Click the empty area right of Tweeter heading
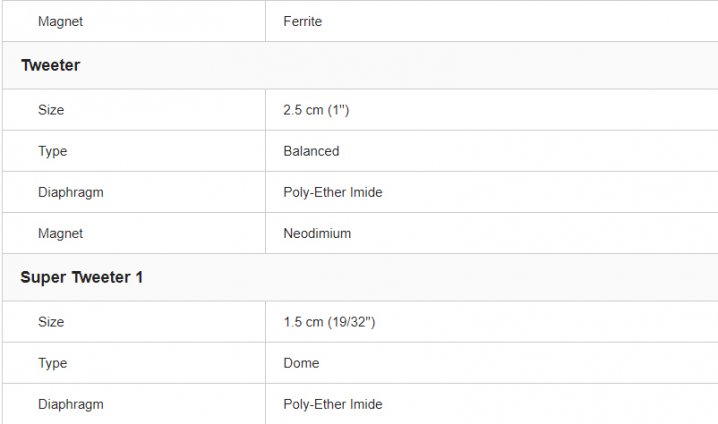The width and height of the screenshot is (718, 424). (398, 65)
